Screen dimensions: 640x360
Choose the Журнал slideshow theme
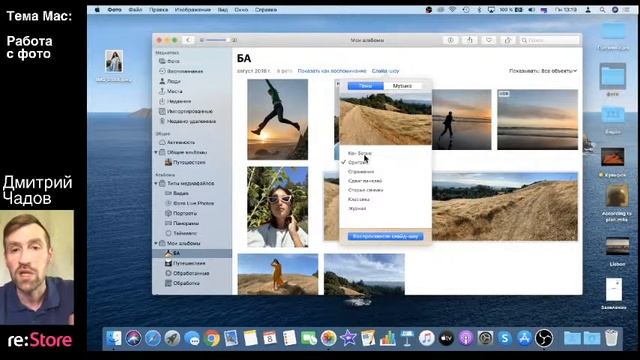(357, 209)
